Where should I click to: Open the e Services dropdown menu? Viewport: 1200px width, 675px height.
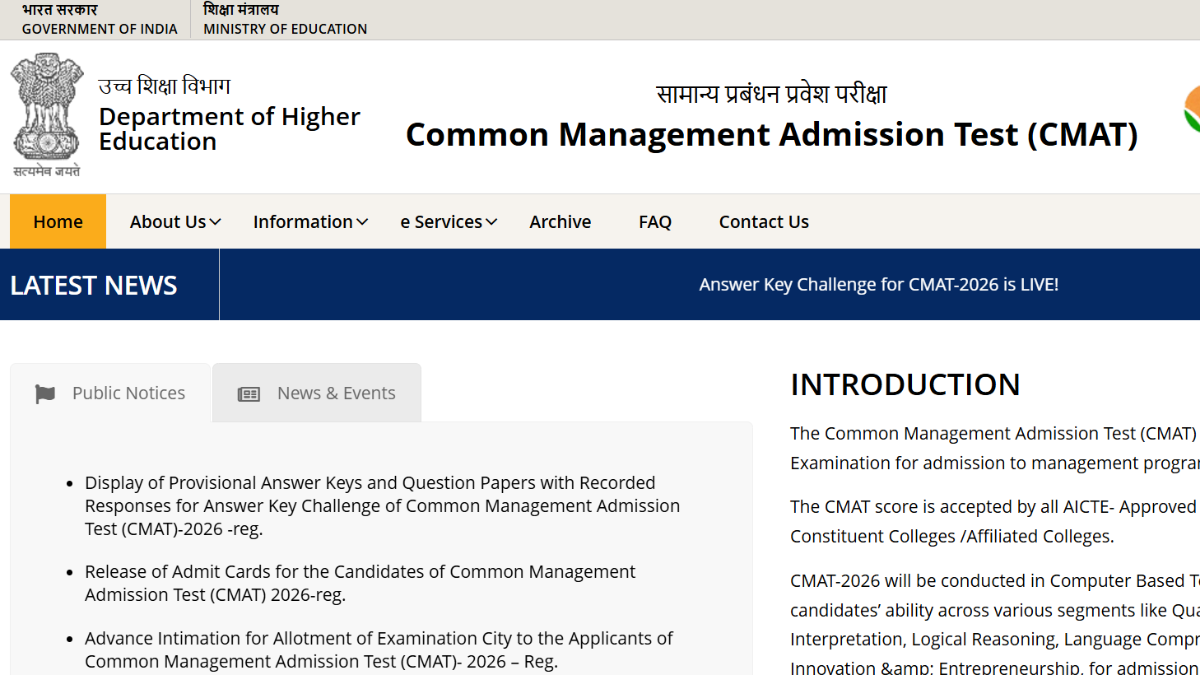click(448, 222)
